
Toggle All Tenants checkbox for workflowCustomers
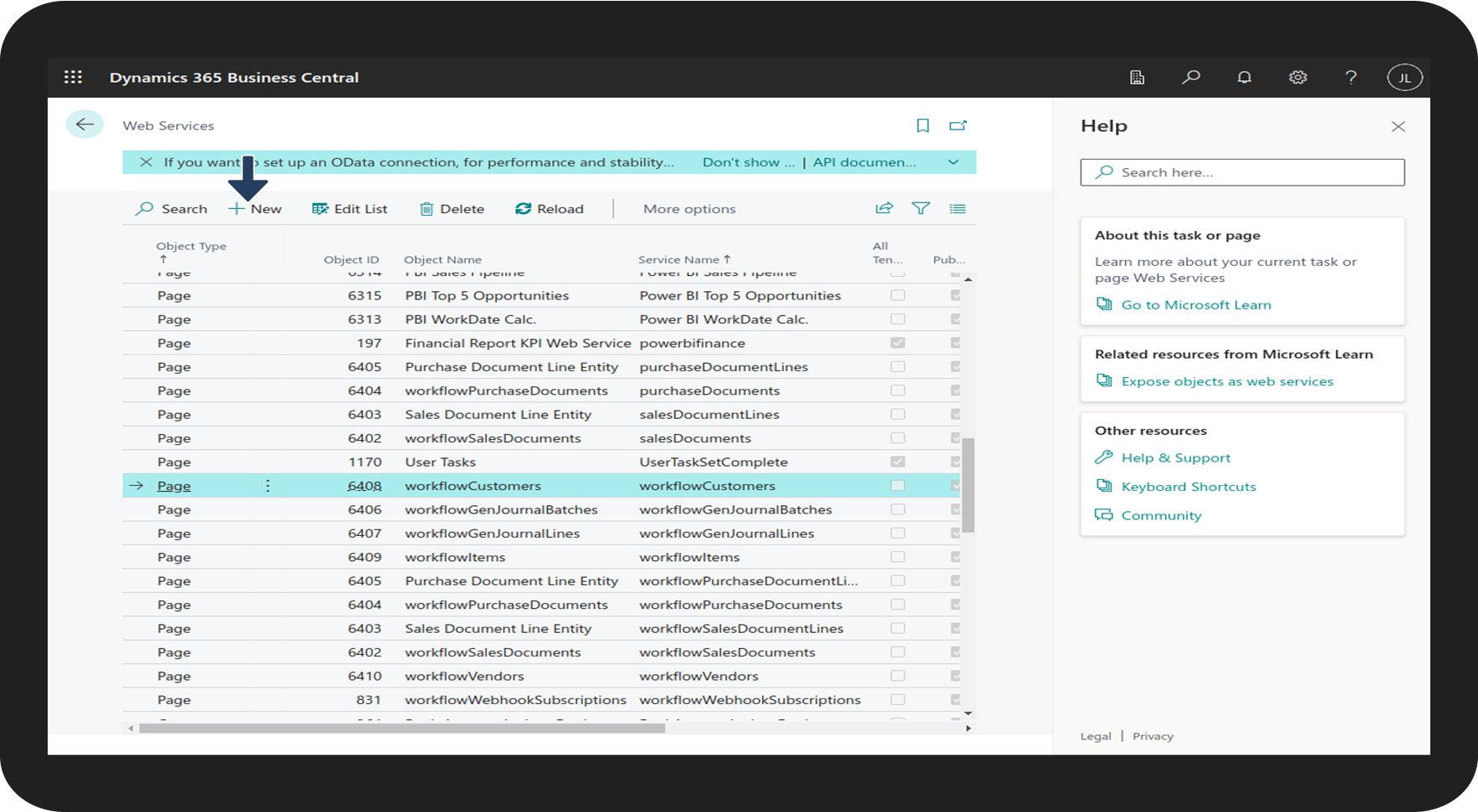click(898, 486)
